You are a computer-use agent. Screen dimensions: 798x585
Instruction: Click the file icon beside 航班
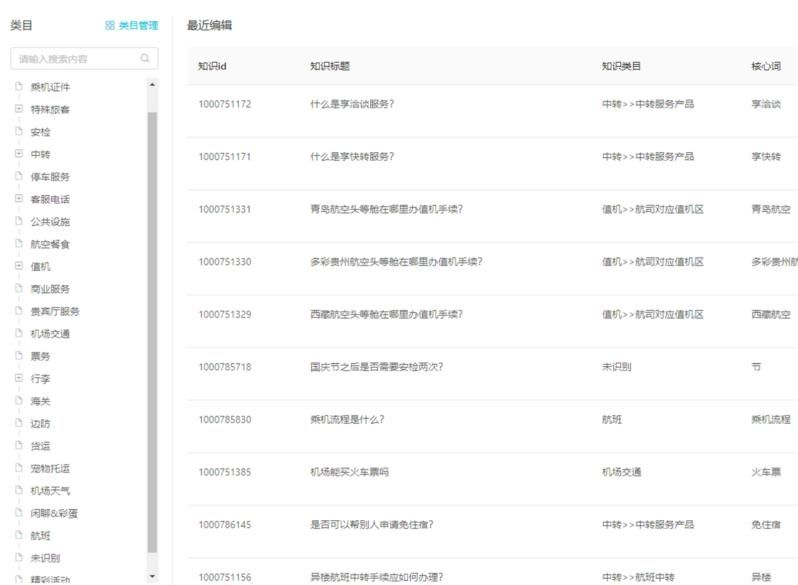coord(18,535)
